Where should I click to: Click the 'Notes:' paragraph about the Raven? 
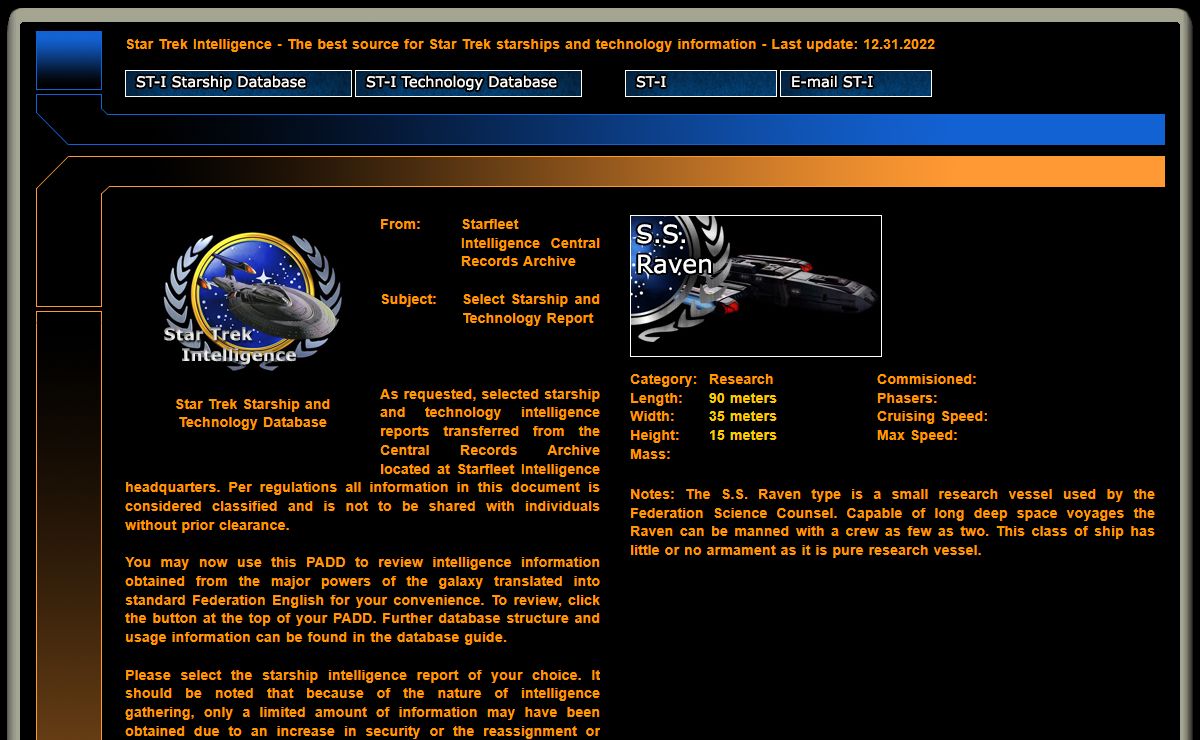pyautogui.click(x=892, y=522)
